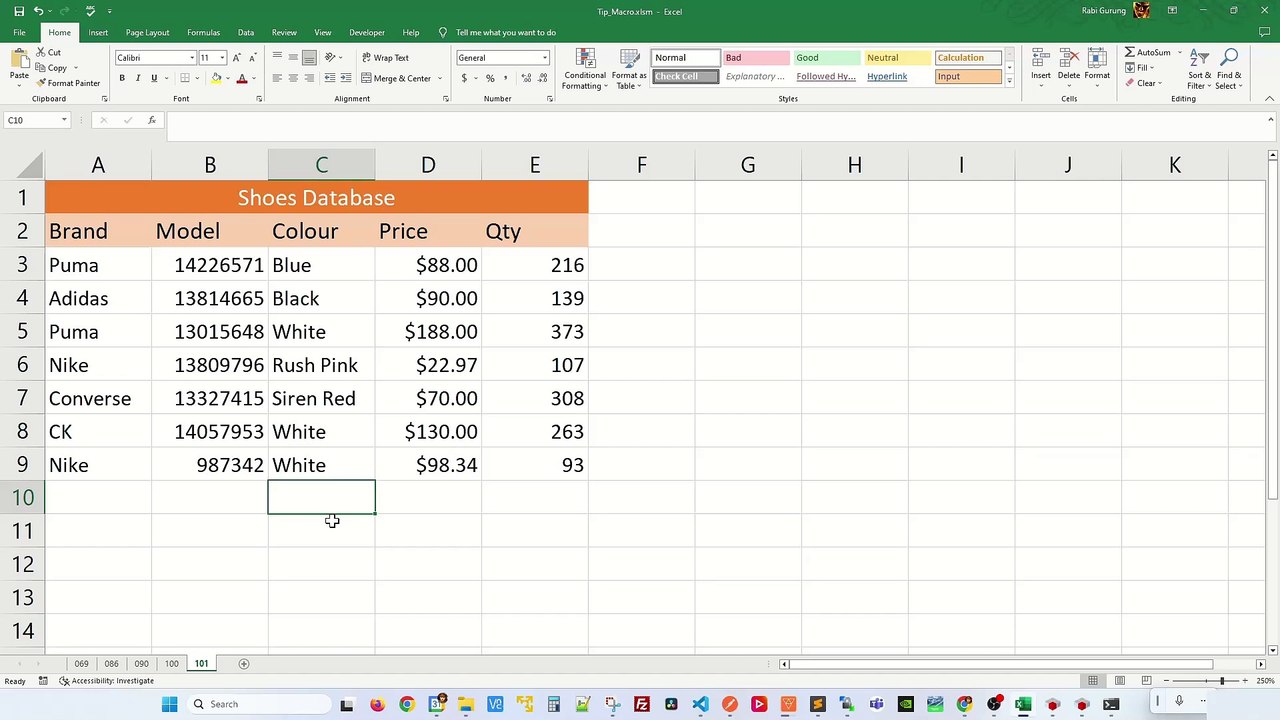Select cell B9 containing 987342
Screen dimensions: 1280x720
click(210, 465)
